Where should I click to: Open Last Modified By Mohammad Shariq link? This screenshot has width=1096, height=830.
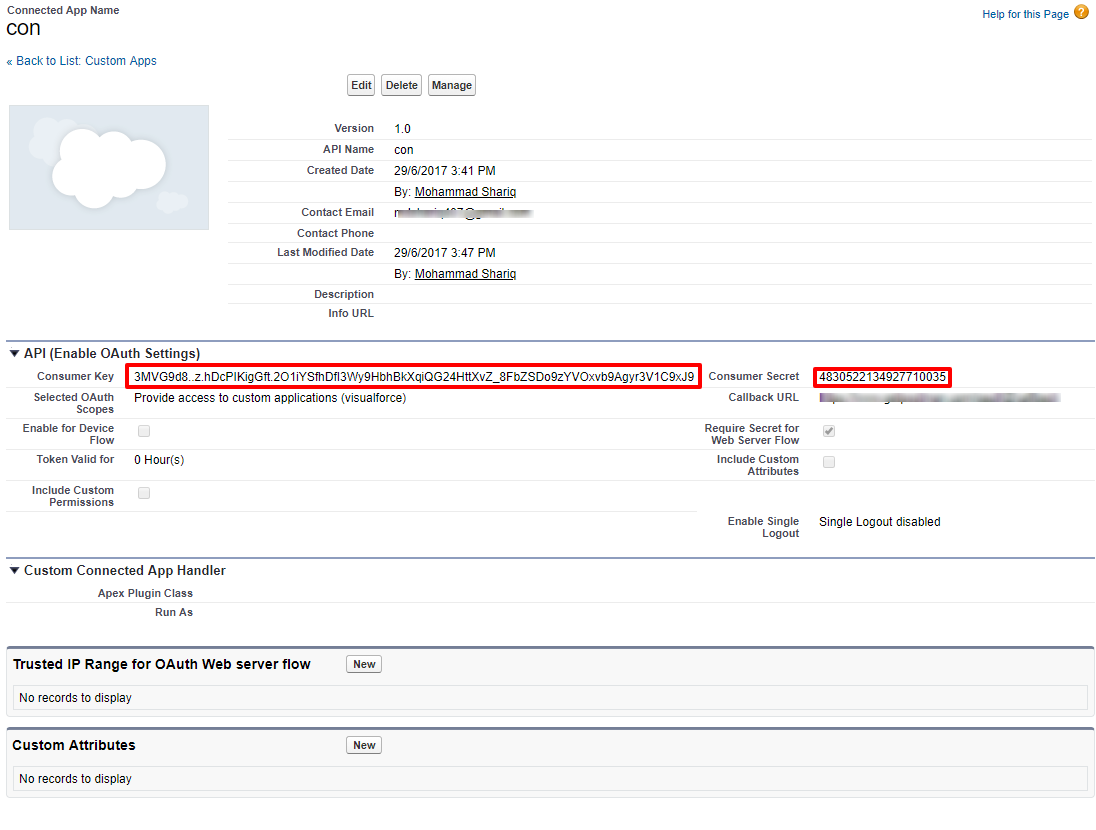465,274
